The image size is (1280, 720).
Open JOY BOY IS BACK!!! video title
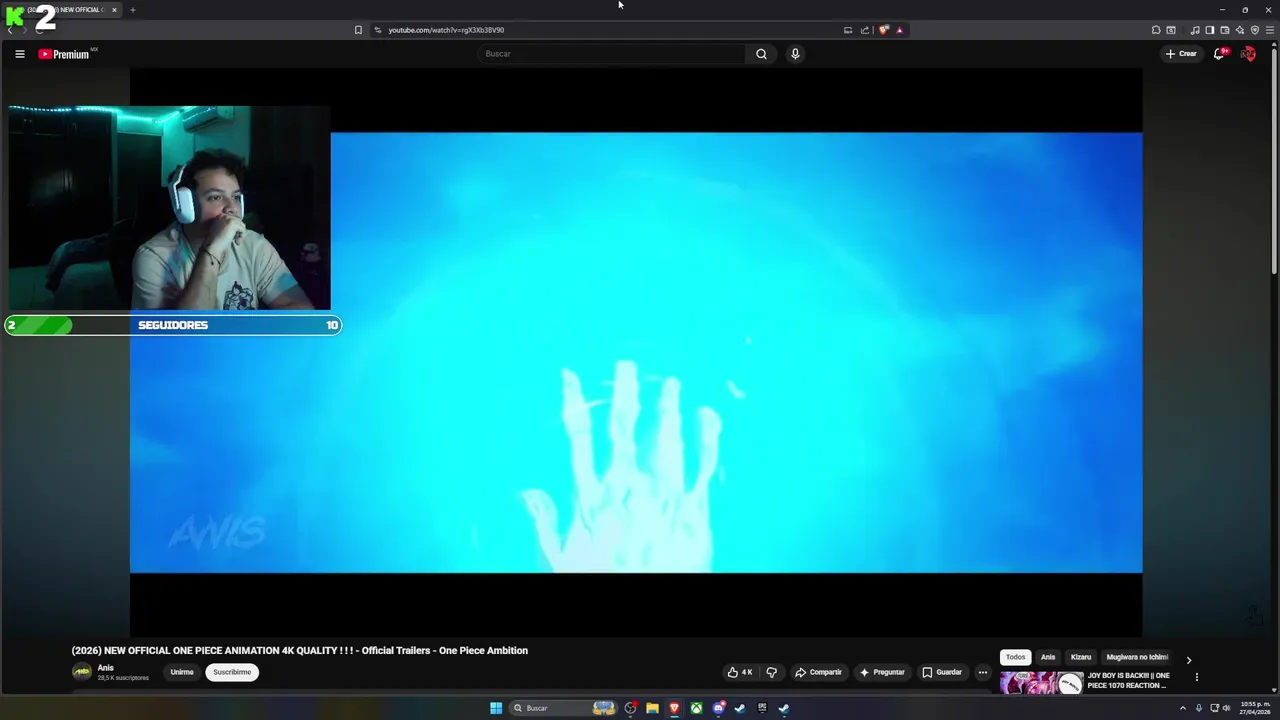point(1128,680)
